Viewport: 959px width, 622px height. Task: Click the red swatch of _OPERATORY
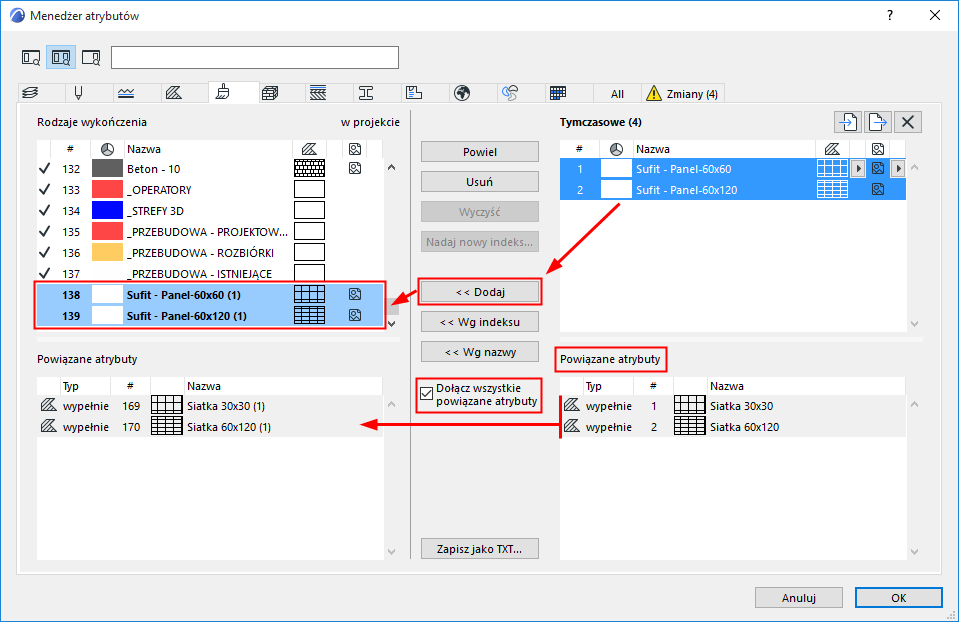click(107, 190)
